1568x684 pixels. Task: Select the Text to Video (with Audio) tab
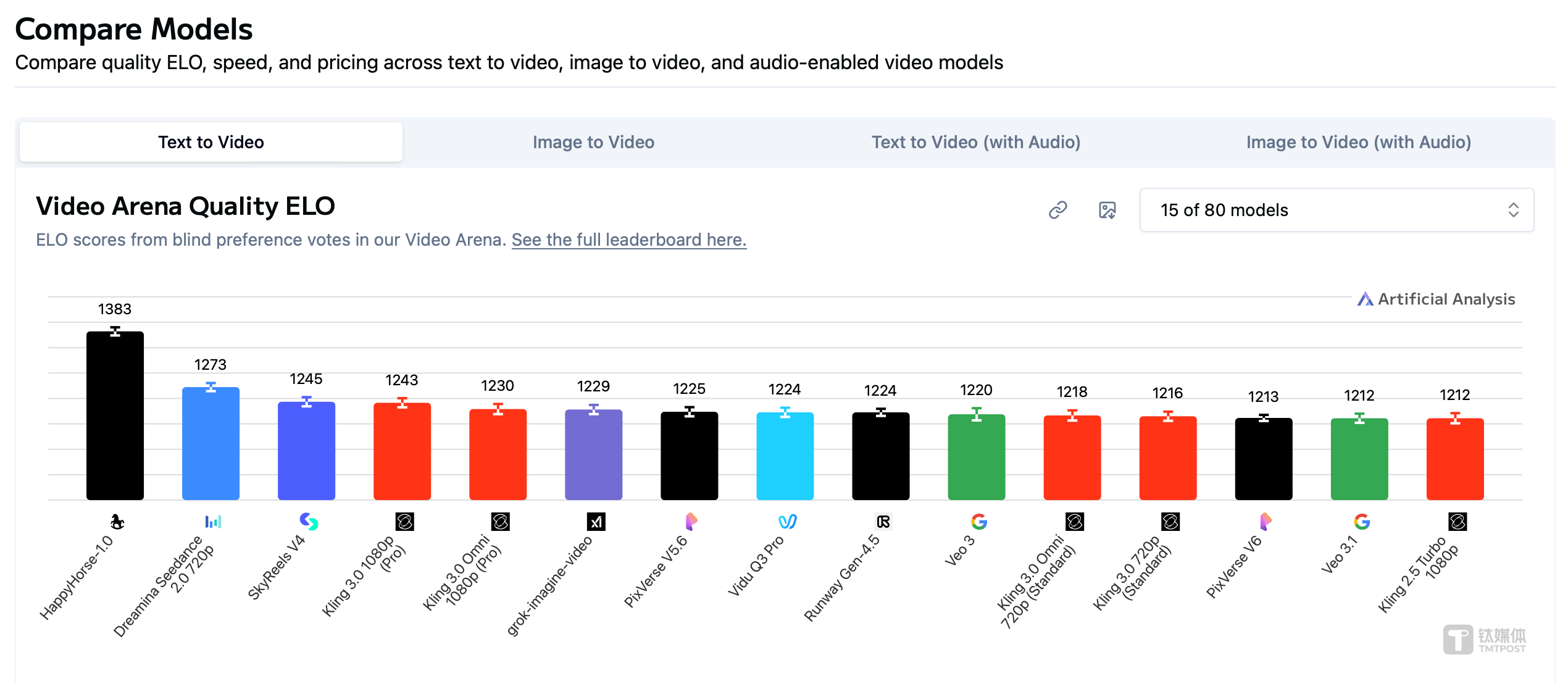click(x=975, y=142)
